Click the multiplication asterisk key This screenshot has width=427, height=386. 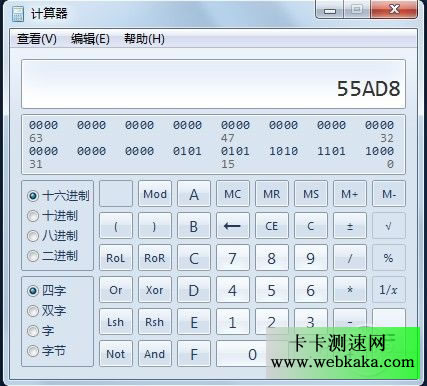350,290
